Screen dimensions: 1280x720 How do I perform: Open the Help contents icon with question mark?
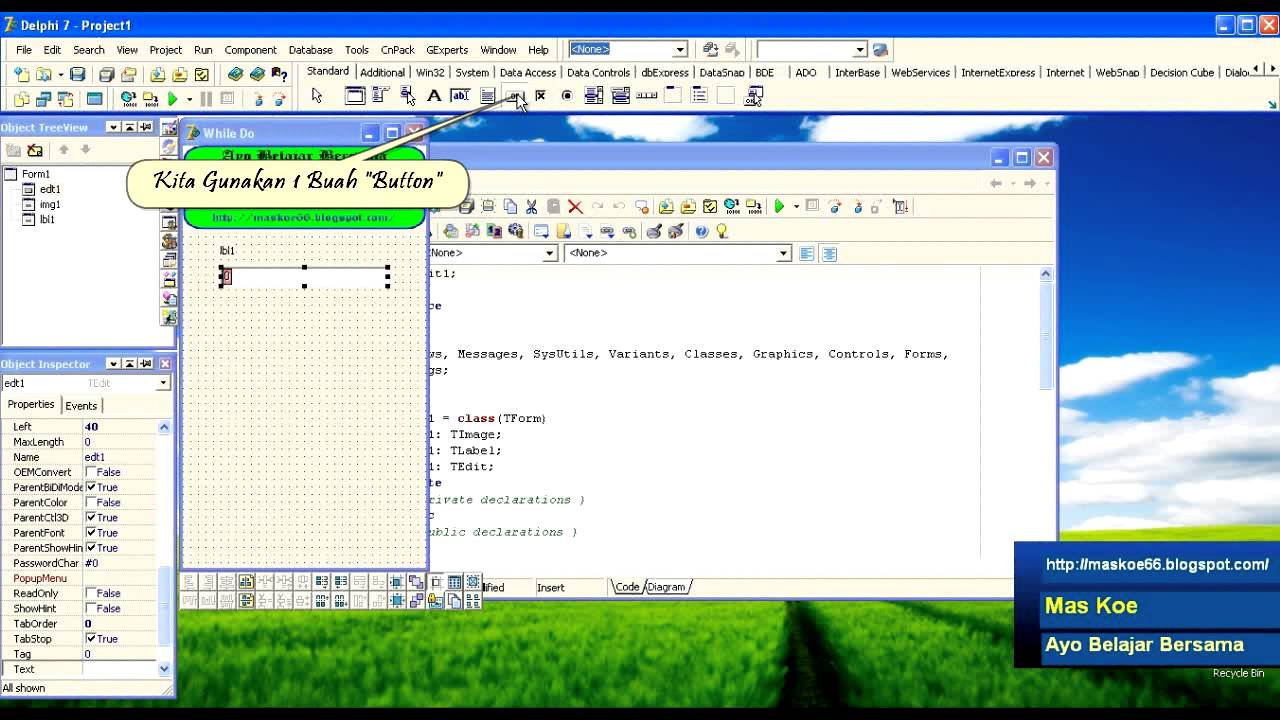pos(279,75)
